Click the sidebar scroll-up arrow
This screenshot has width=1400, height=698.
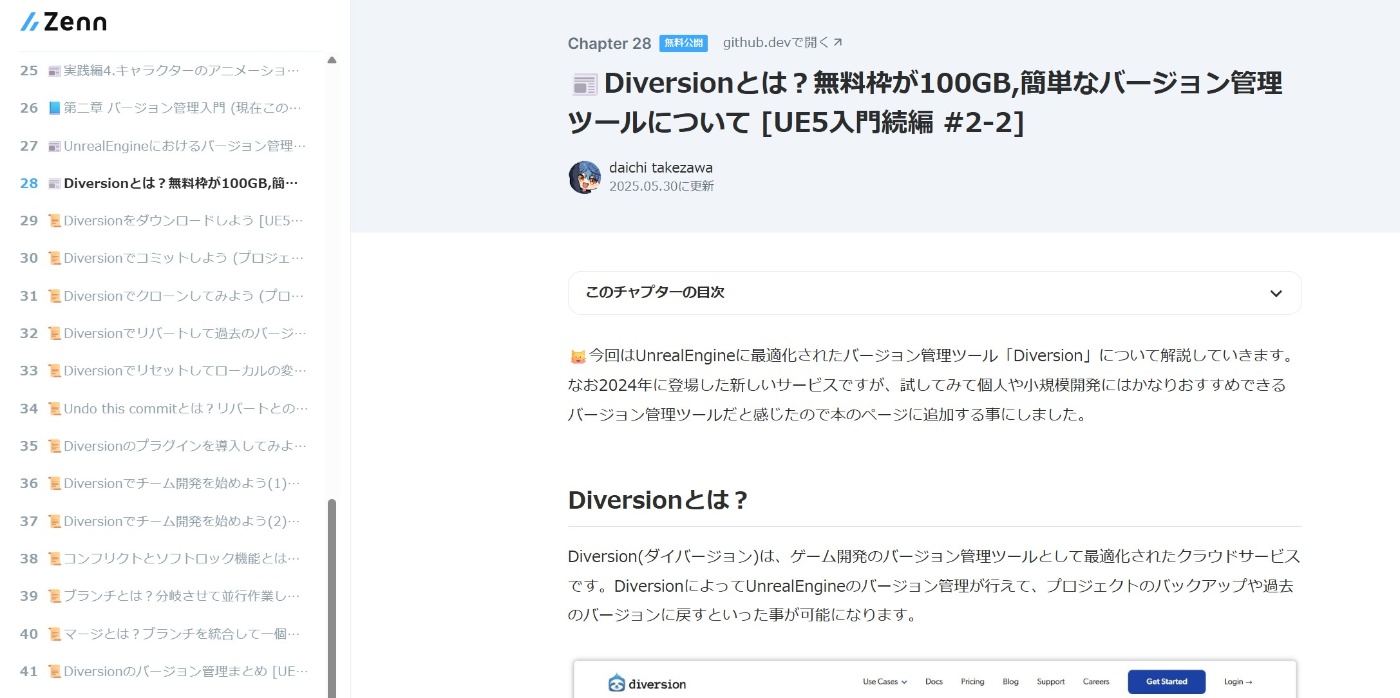(x=332, y=60)
